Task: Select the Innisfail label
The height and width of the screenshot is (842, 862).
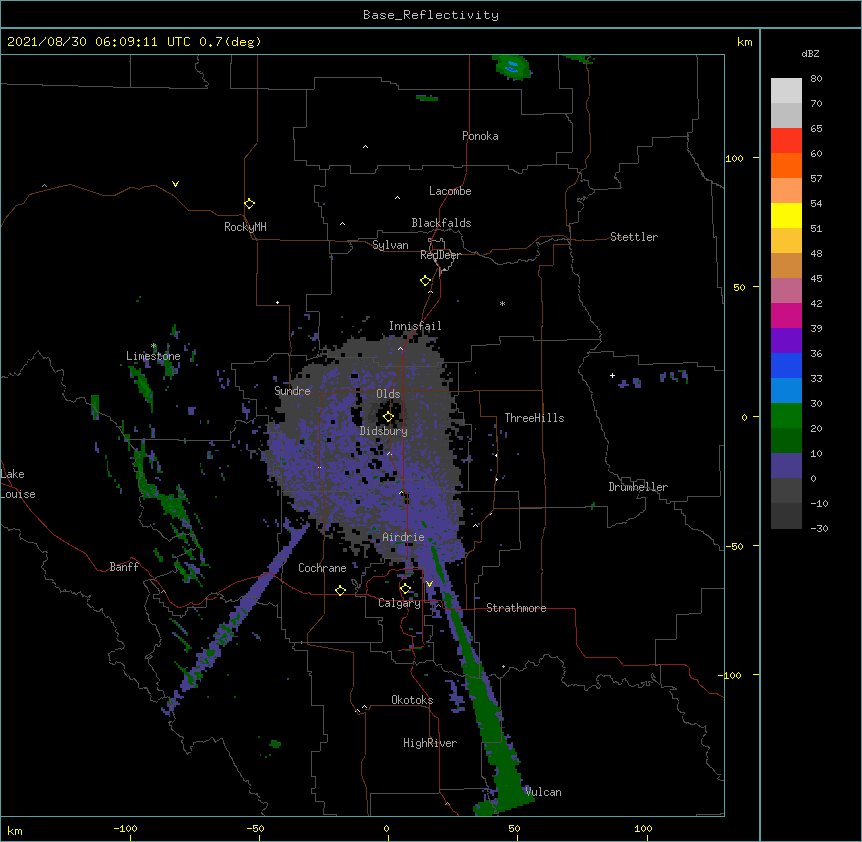Action: pyautogui.click(x=415, y=326)
